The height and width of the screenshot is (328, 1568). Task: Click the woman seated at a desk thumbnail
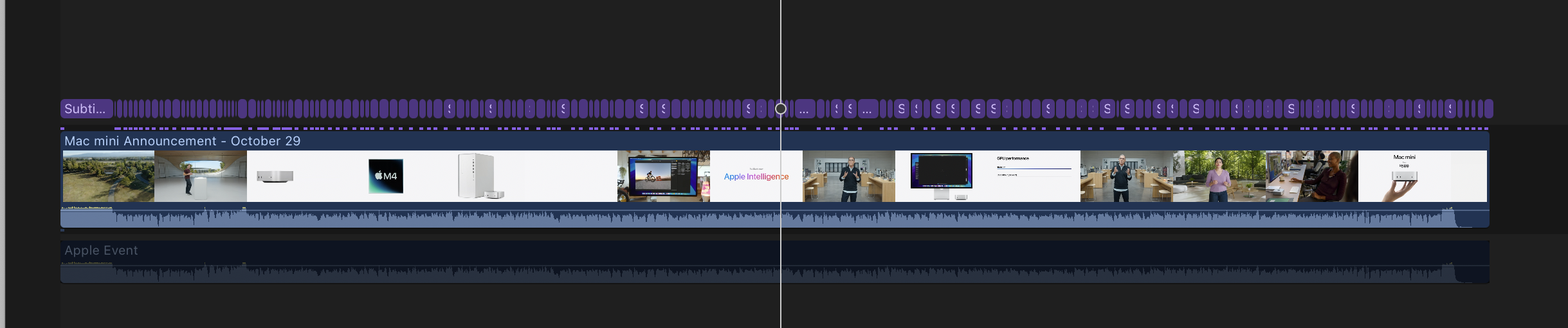[1312, 176]
